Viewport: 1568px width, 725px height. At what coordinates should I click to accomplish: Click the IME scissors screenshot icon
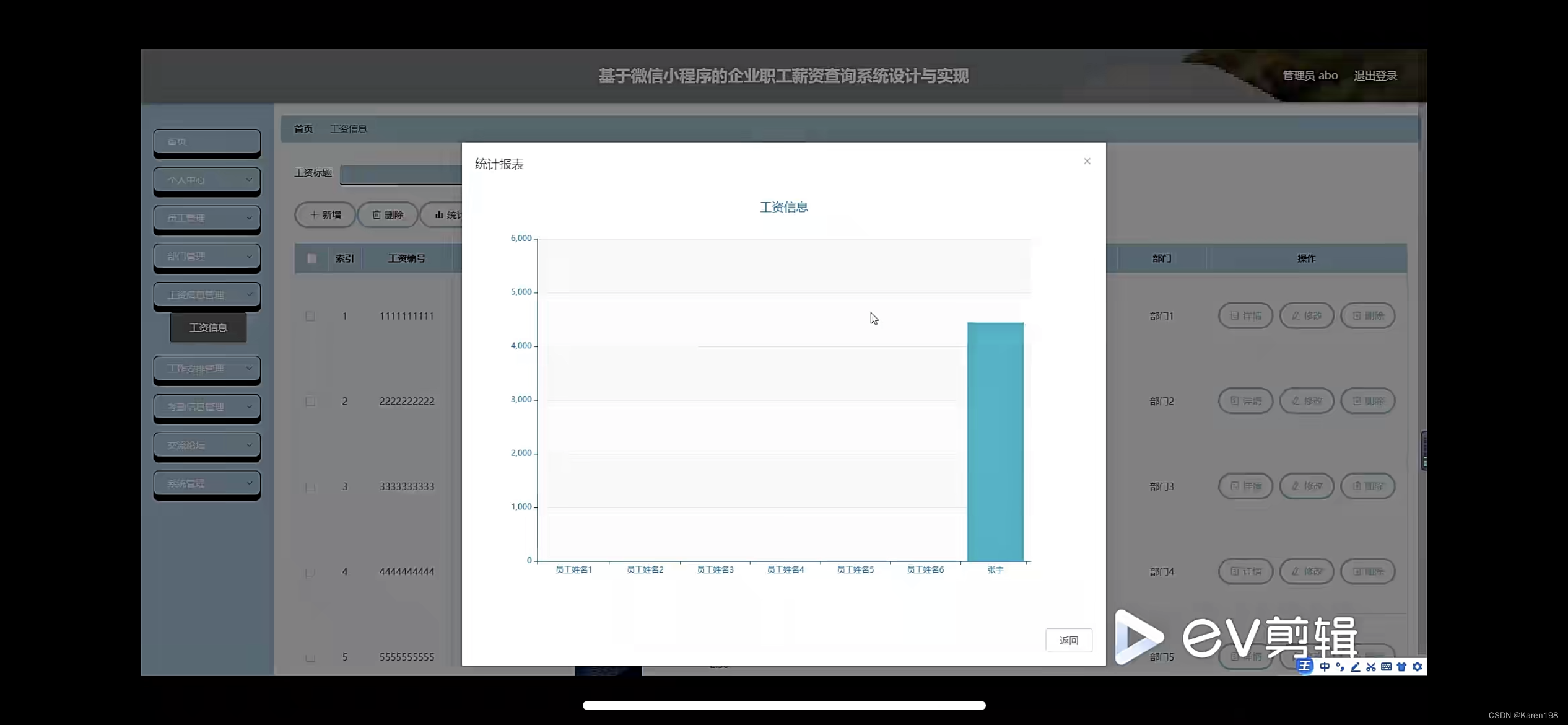click(x=1371, y=667)
